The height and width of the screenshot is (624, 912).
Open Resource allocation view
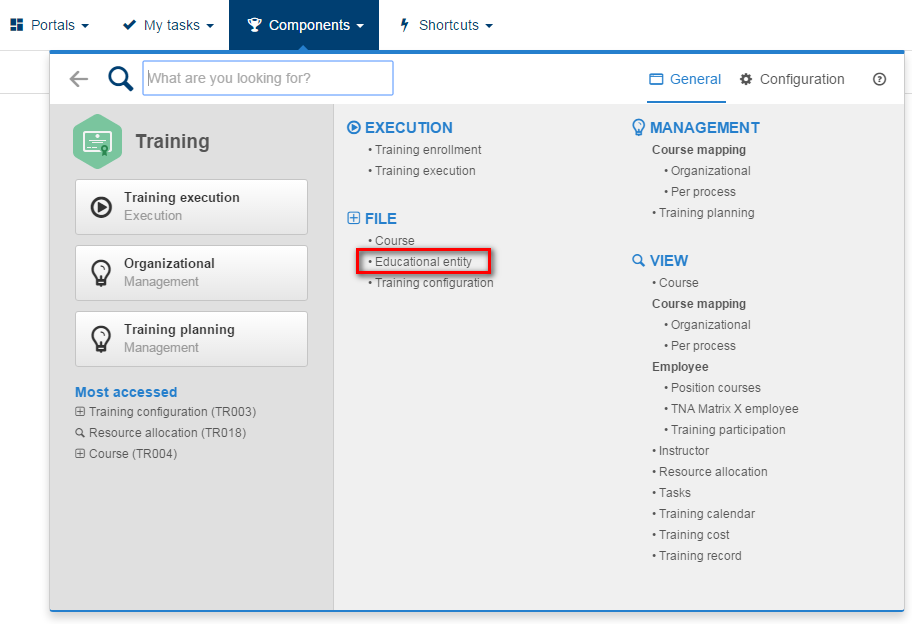click(x=713, y=472)
